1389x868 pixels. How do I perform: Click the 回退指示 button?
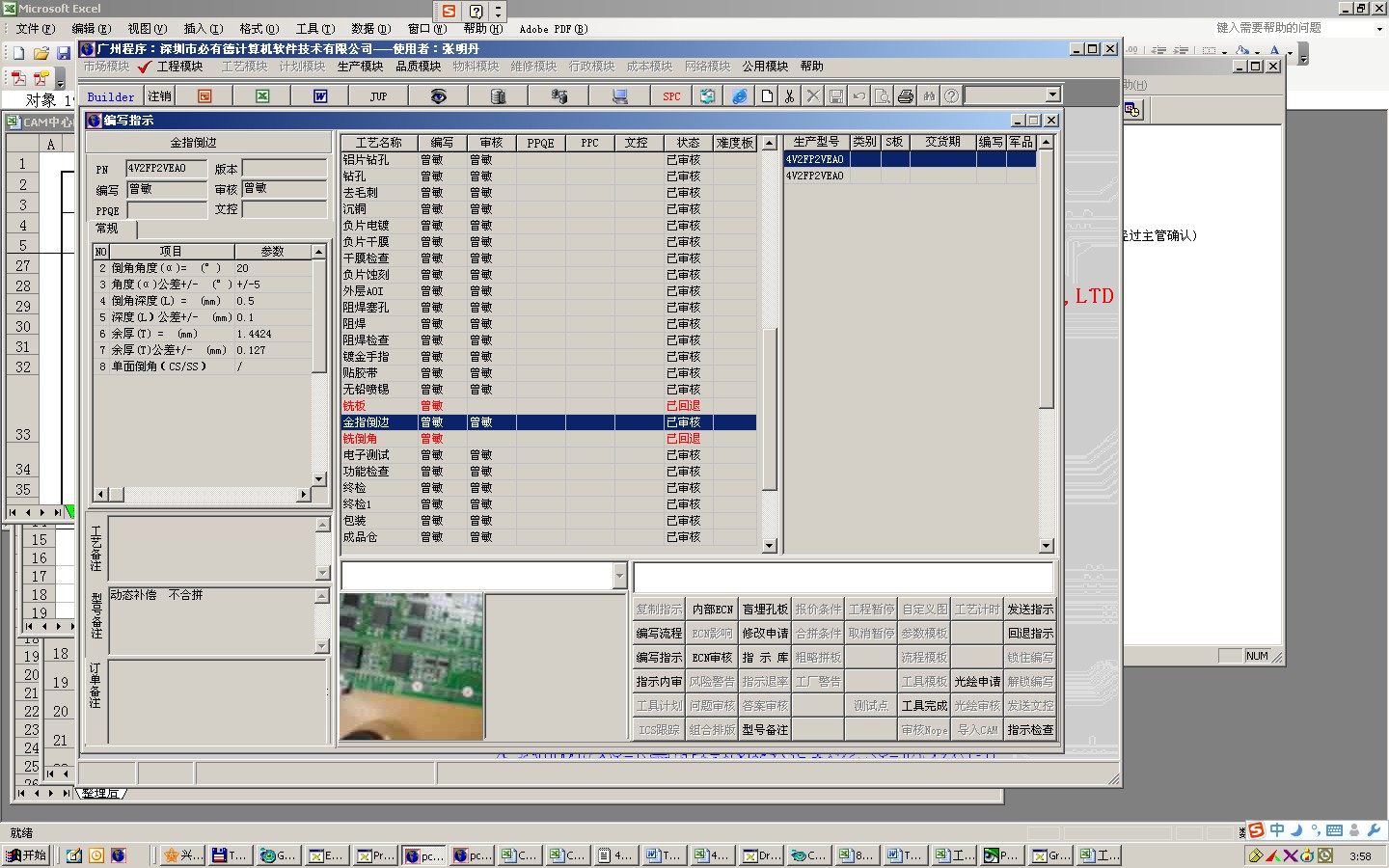click(1030, 634)
